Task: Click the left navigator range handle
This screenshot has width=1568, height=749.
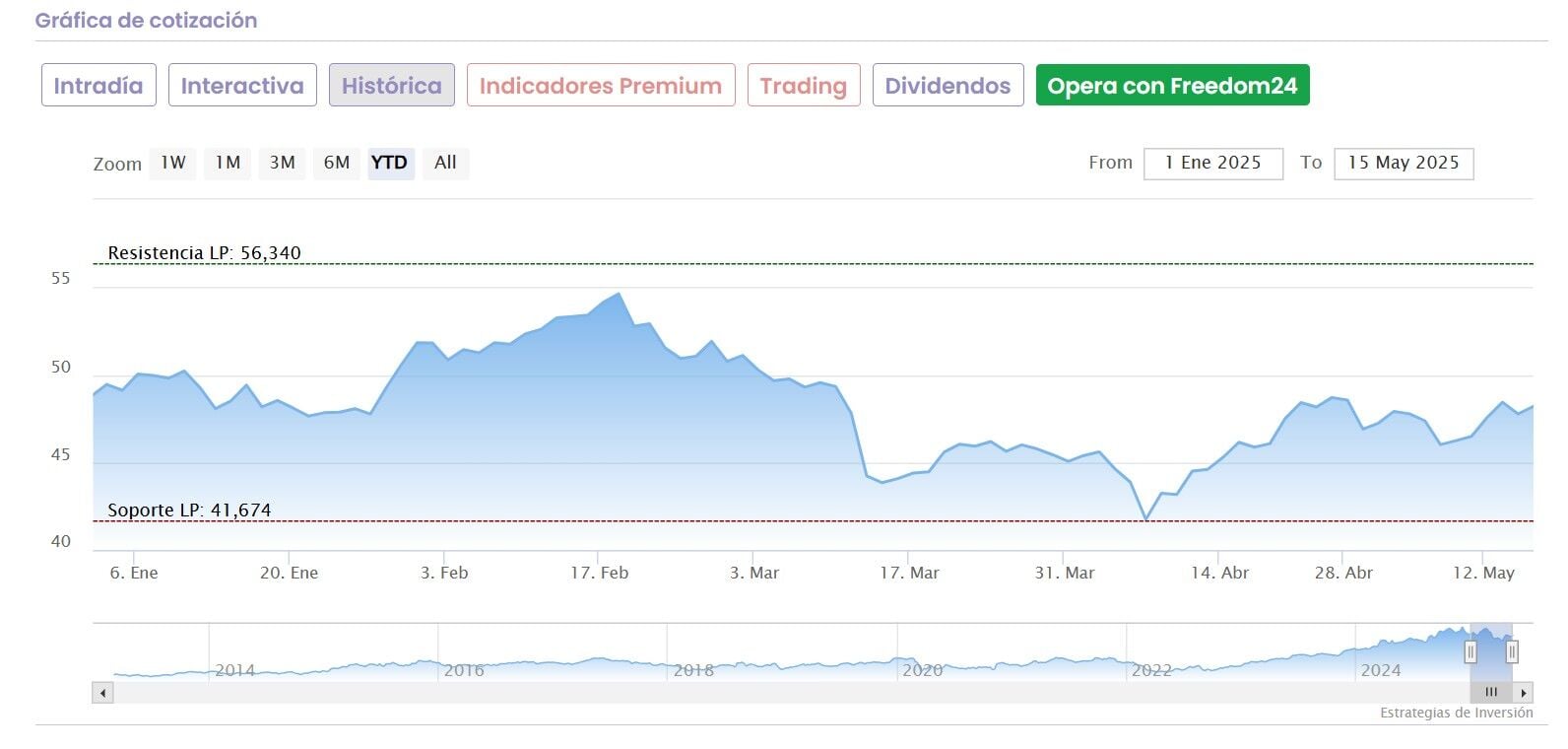Action: pos(1470,651)
